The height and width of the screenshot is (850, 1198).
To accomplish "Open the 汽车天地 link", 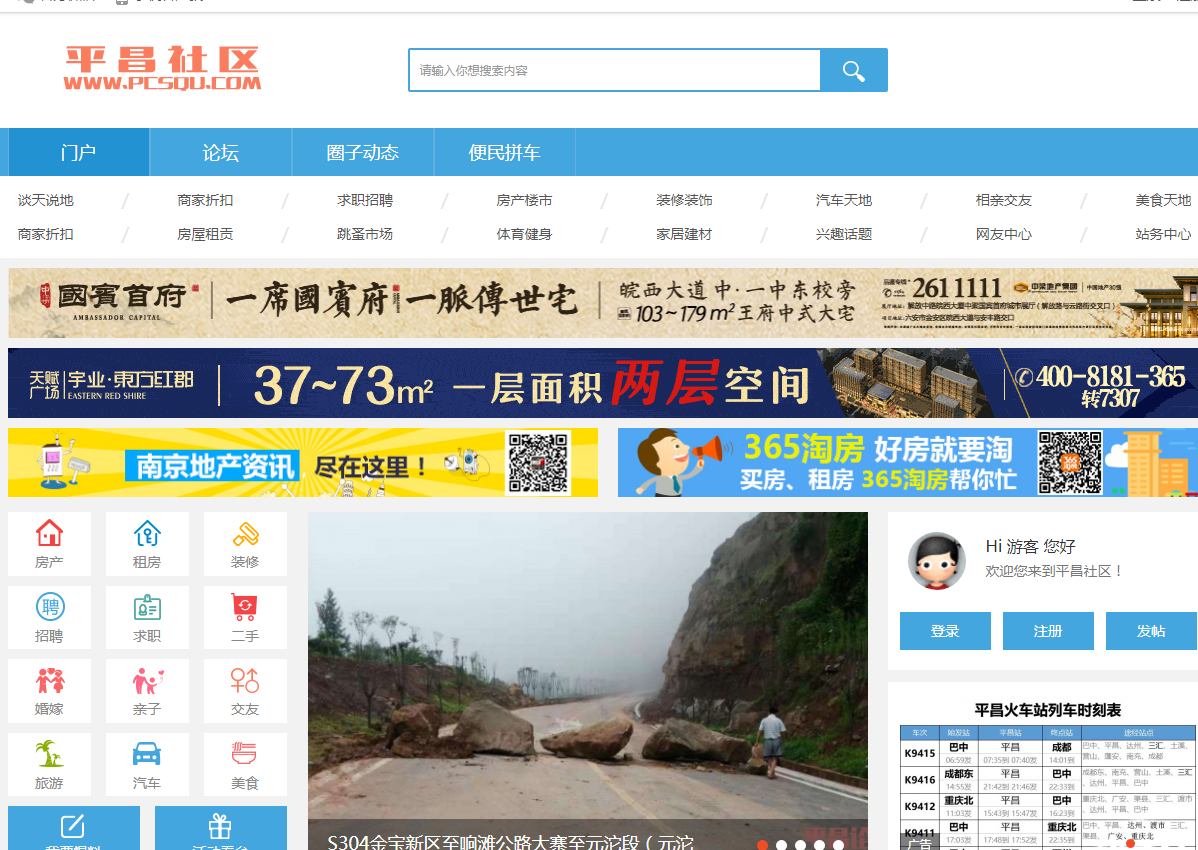I will click(x=843, y=200).
